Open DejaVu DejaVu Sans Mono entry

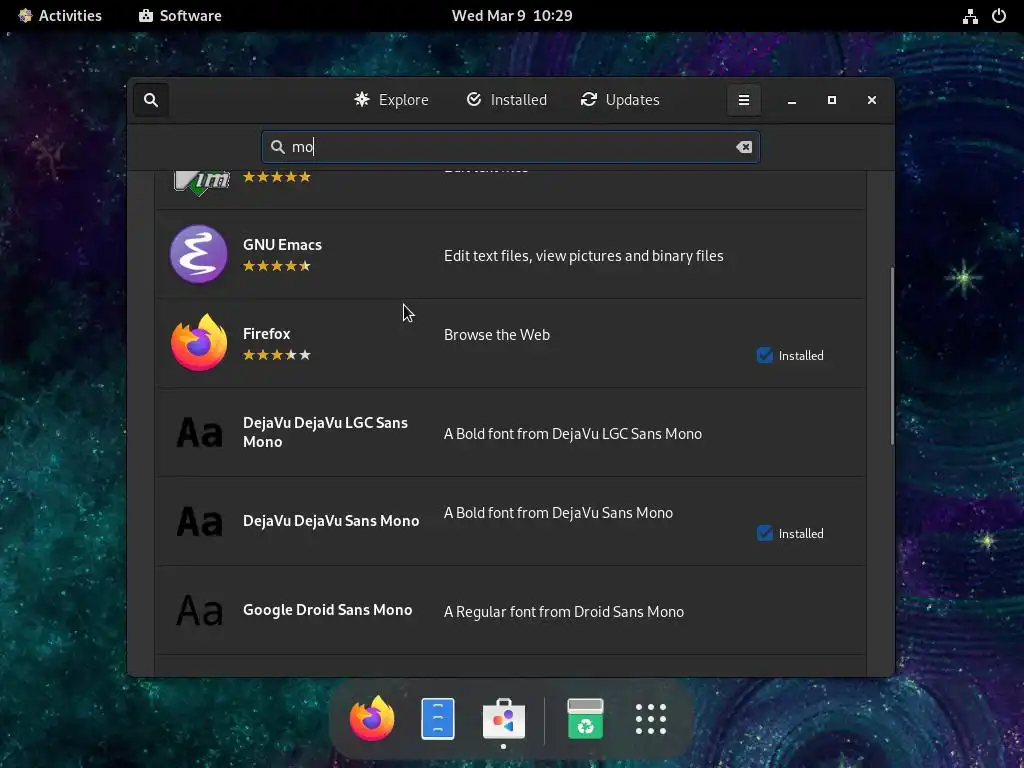click(x=331, y=521)
